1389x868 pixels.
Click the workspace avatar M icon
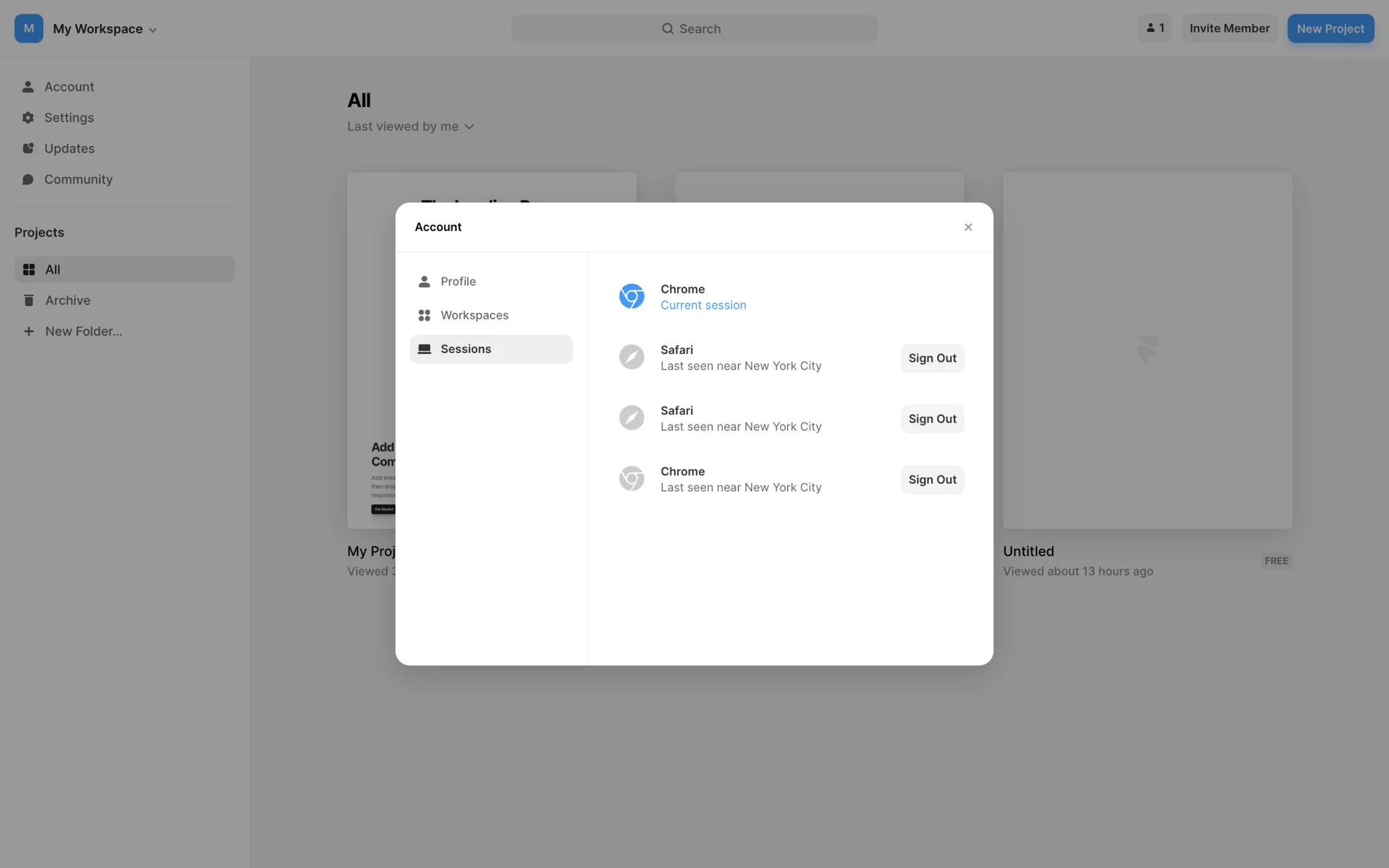29,29
